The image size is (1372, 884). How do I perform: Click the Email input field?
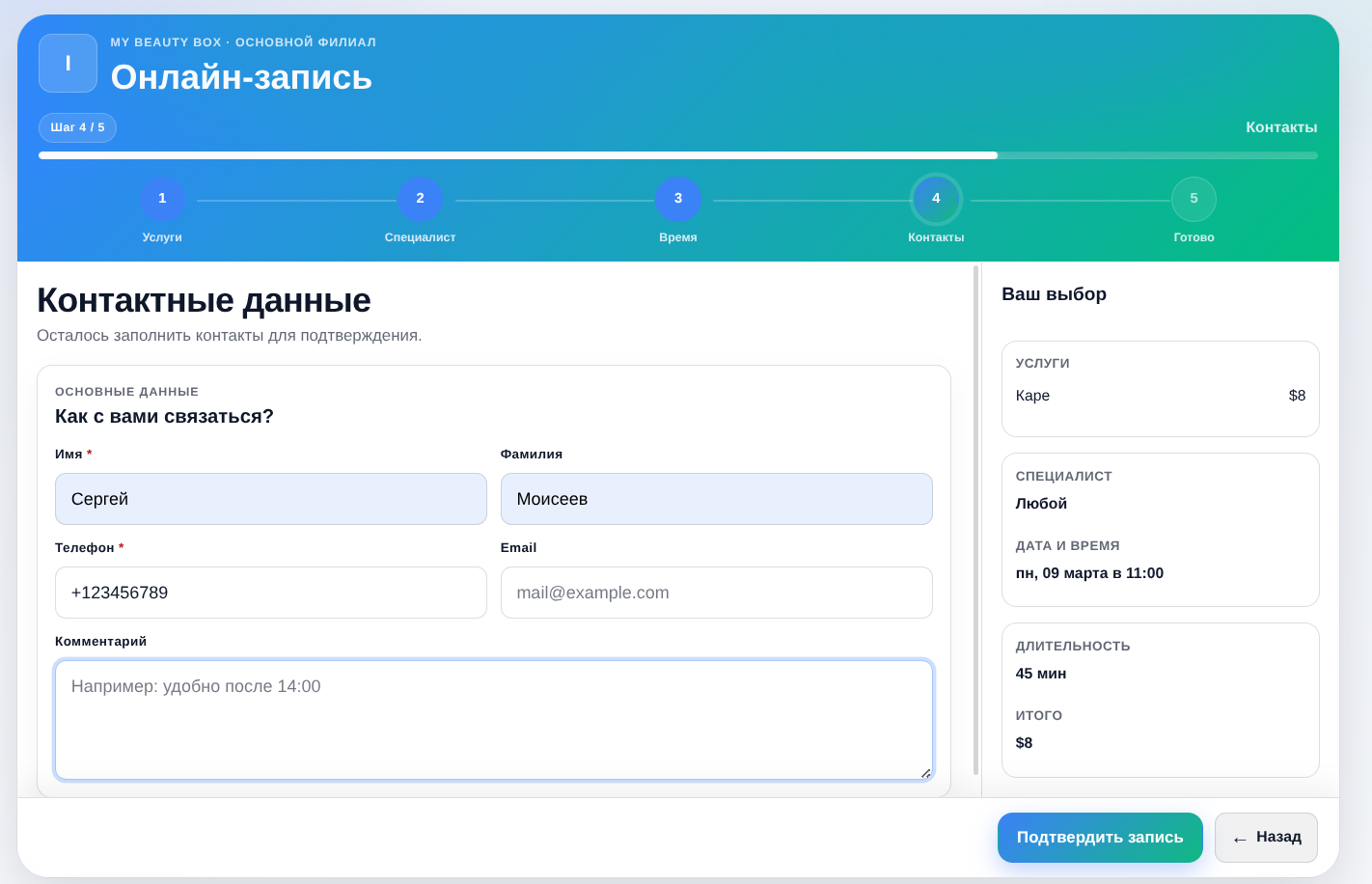click(716, 593)
